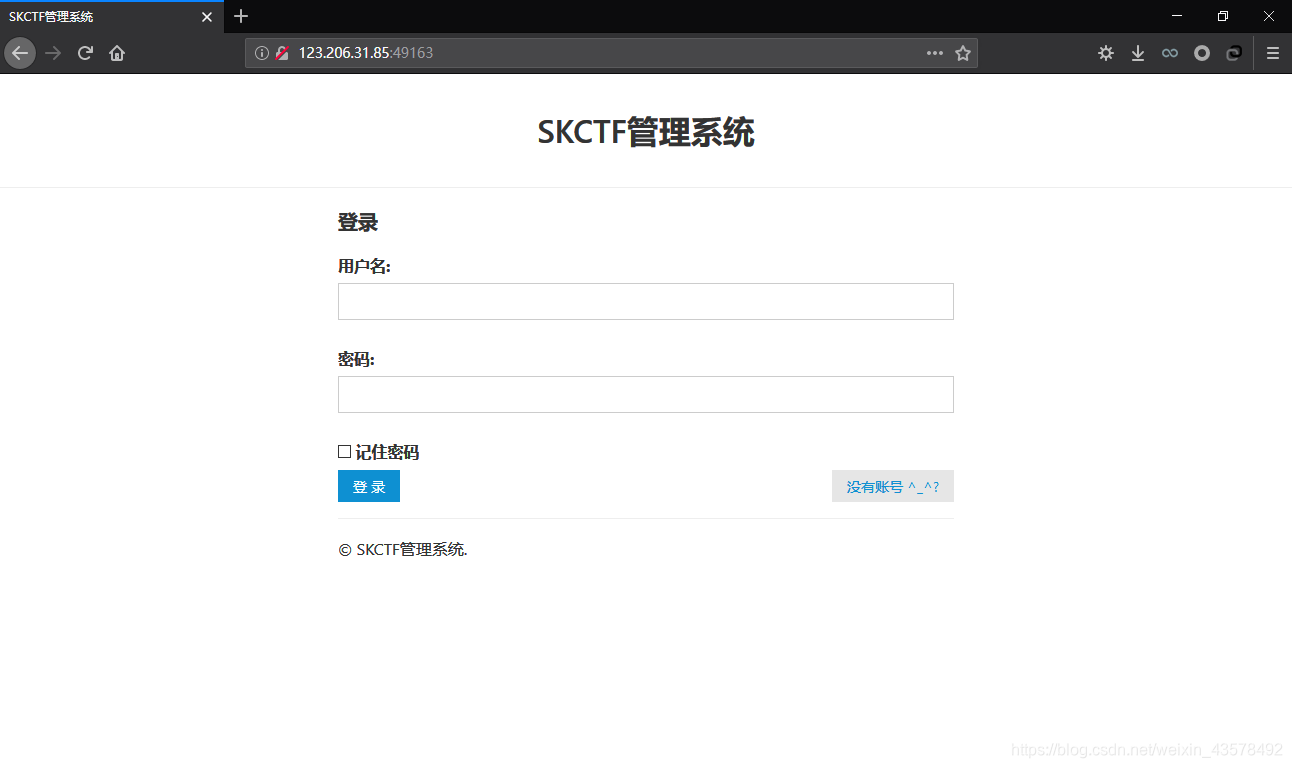Image resolution: width=1292 pixels, height=768 pixels.
Task: Bookmark the page via the star icon
Action: (x=962, y=53)
